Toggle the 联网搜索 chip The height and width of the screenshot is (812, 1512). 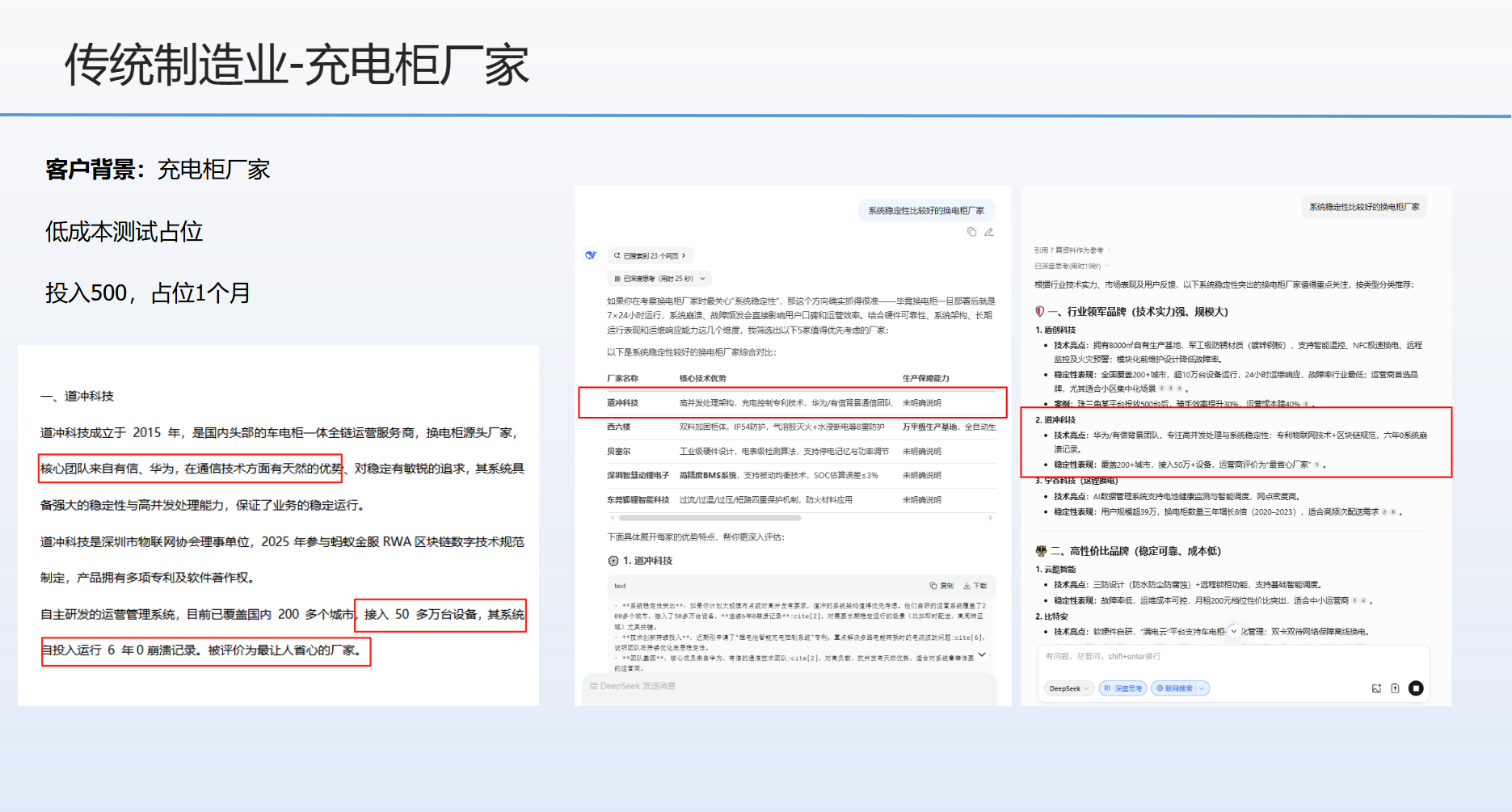(x=1174, y=688)
